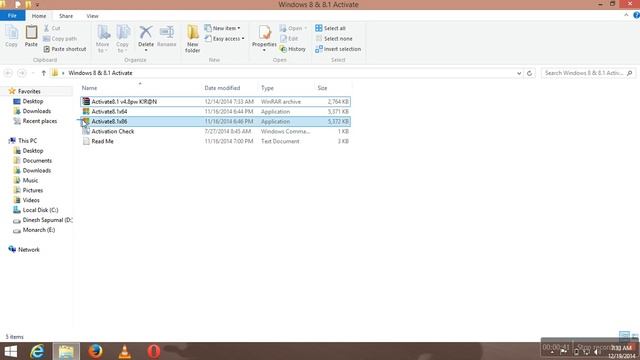Viewport: 640px width, 360px height.
Task: Go up one folder level
Action: 43,73
